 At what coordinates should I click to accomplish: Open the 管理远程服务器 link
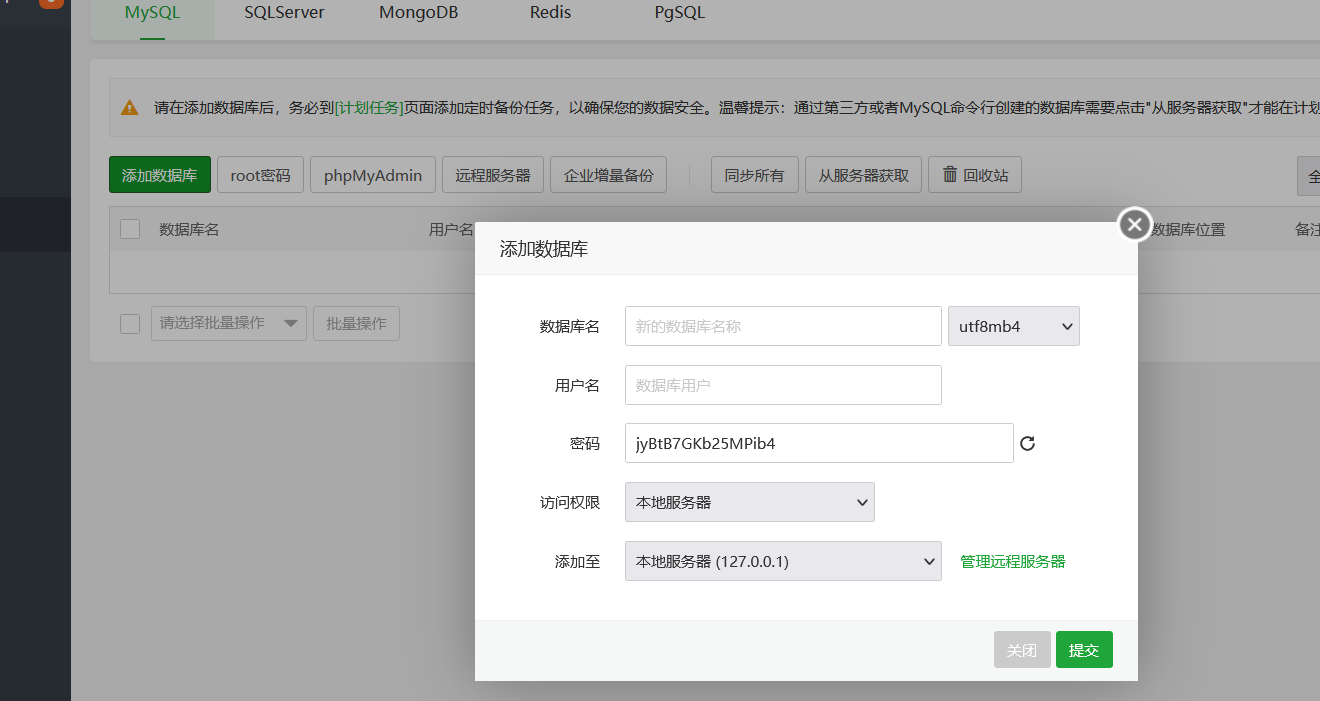point(1013,561)
